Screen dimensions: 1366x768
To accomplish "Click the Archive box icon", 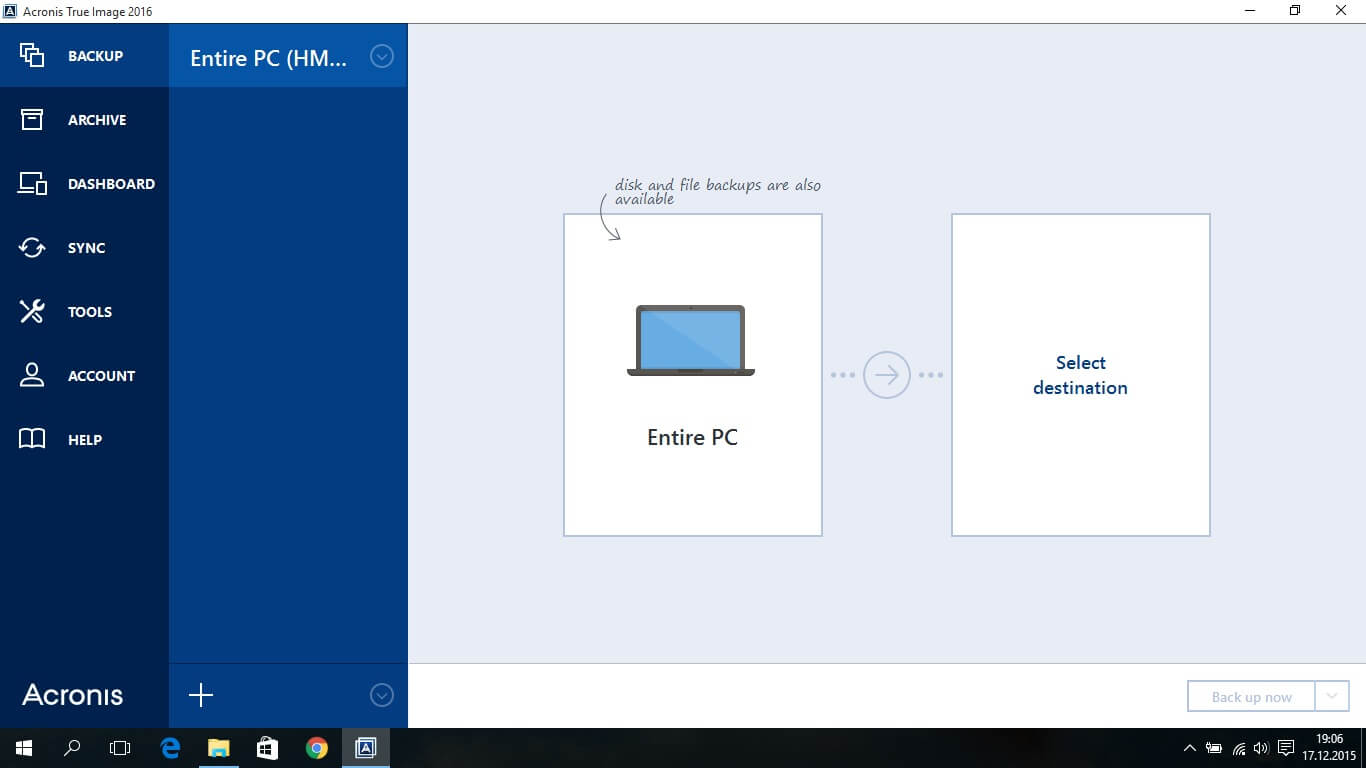I will (x=32, y=120).
